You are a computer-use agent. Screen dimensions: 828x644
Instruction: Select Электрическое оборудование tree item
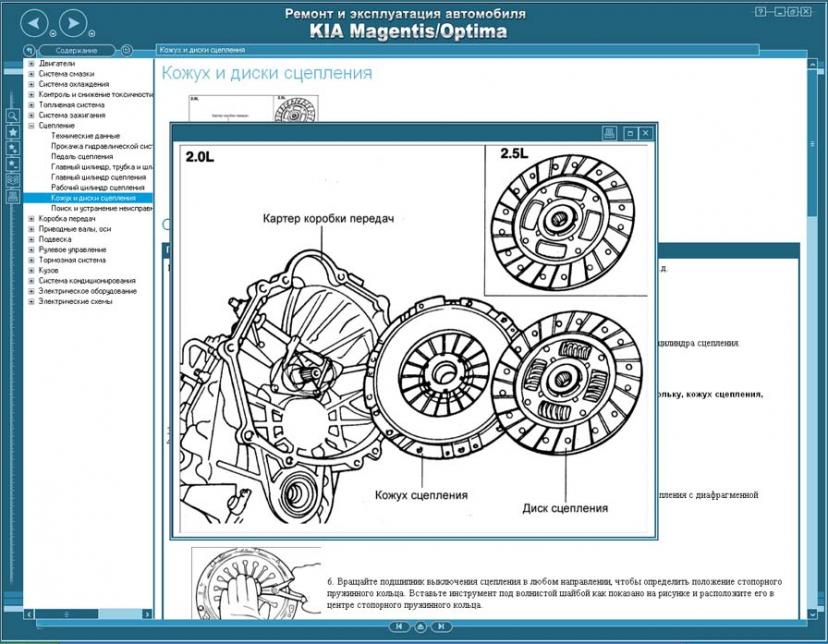pyautogui.click(x=88, y=291)
